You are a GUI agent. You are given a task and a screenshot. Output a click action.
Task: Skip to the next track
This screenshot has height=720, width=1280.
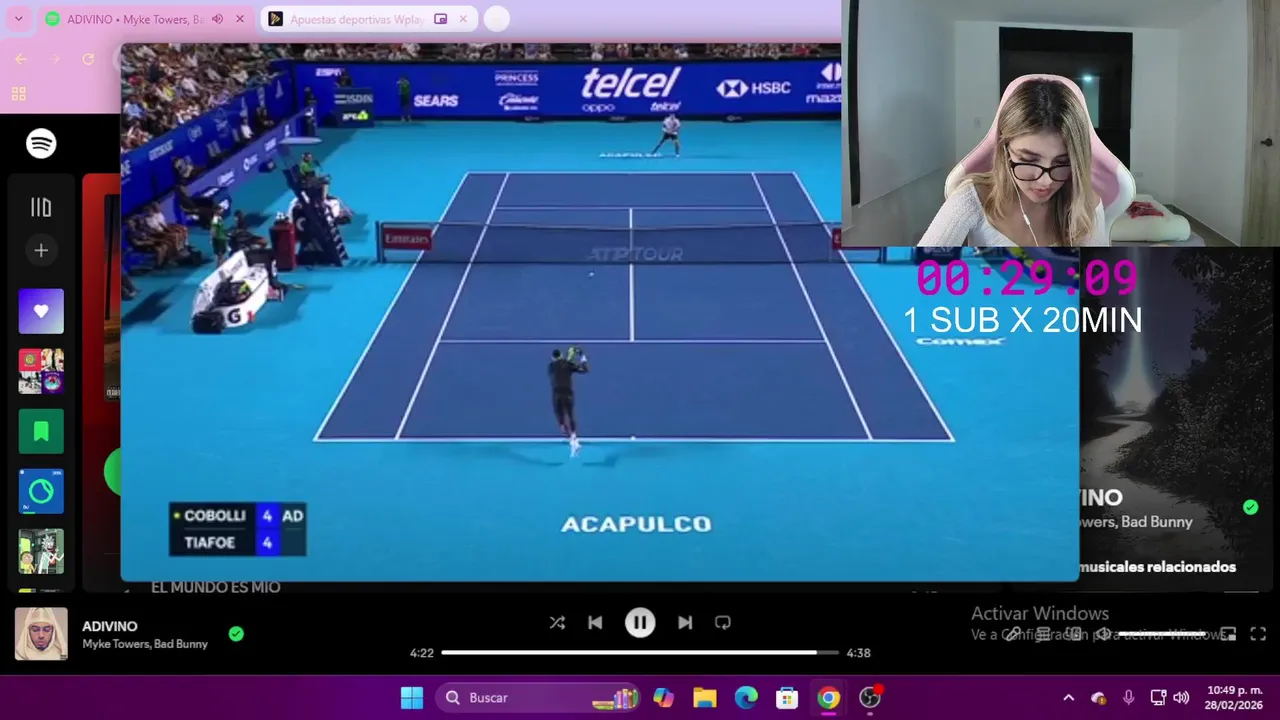pyautogui.click(x=685, y=622)
